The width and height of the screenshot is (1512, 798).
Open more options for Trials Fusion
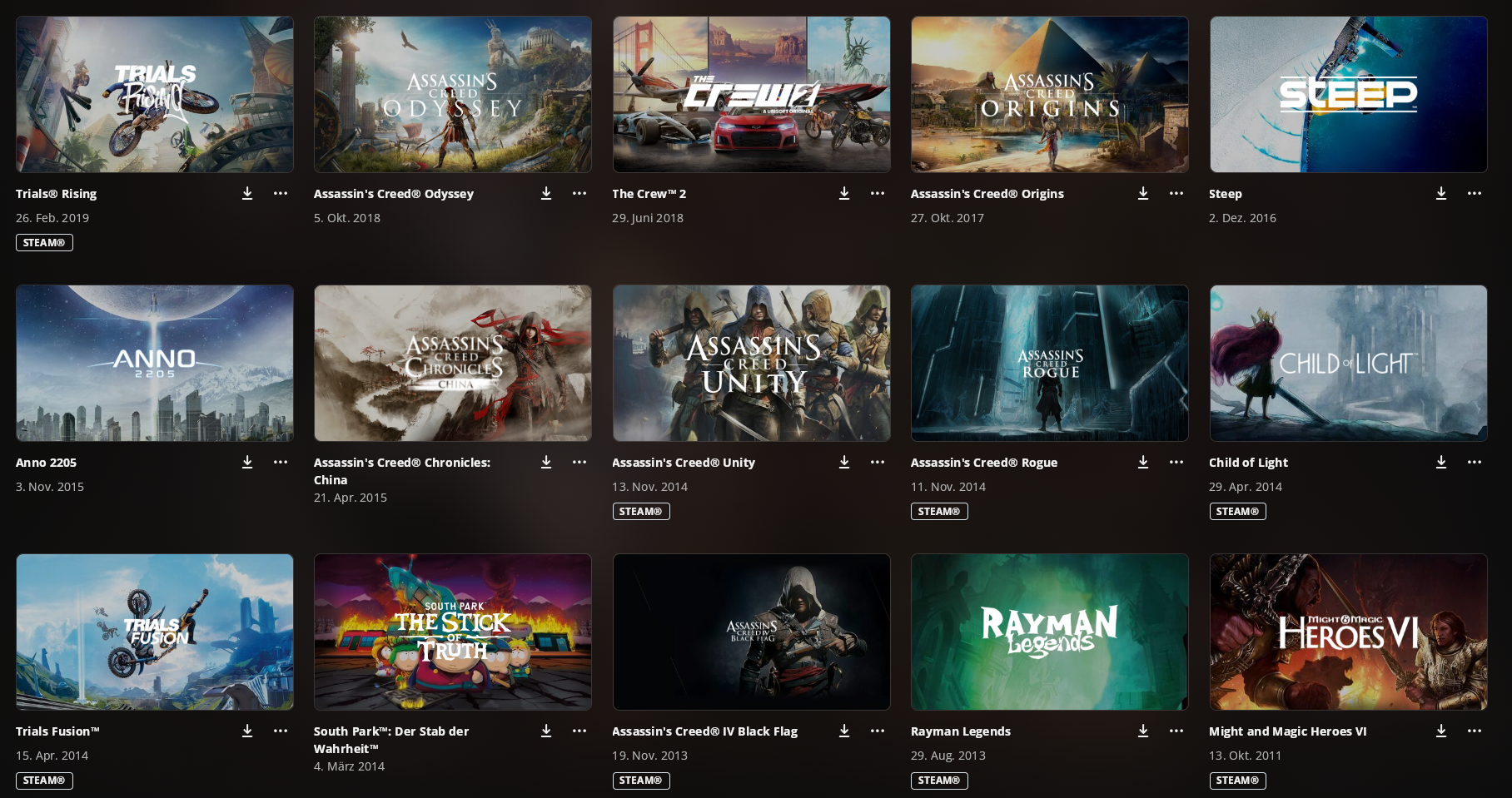pos(281,731)
